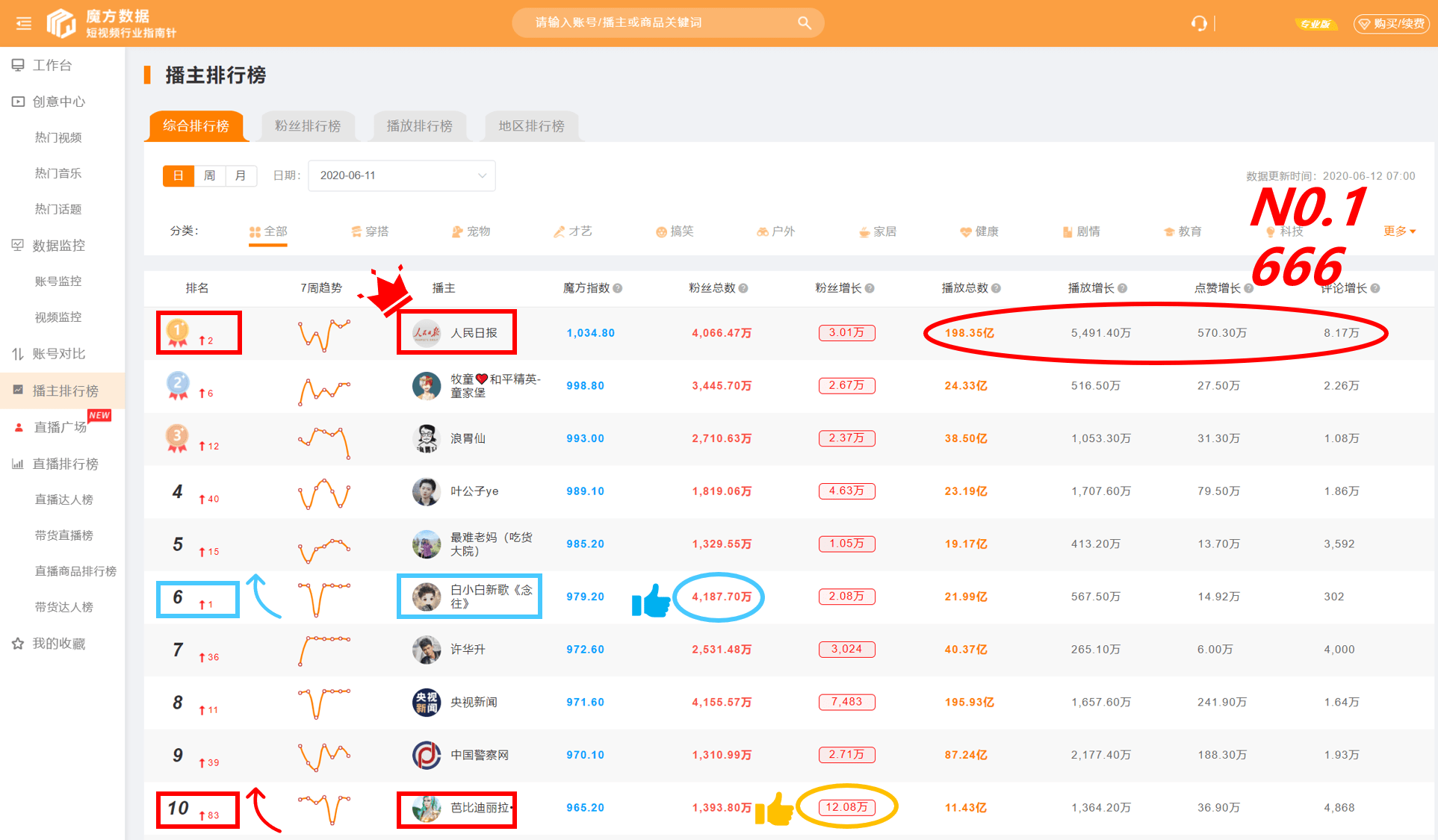The height and width of the screenshot is (840, 1438).
Task: Click help icon beside 评论增长
Action: coord(1375,288)
